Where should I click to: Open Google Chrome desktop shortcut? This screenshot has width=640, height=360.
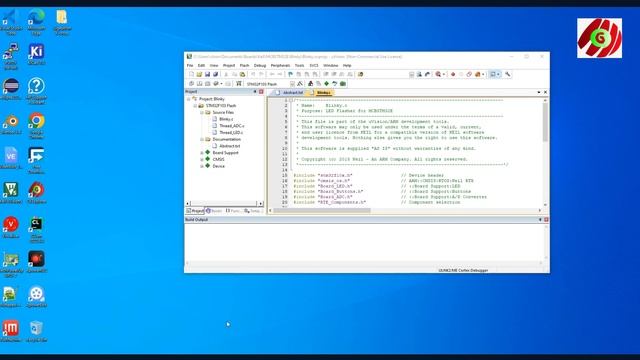point(36,126)
